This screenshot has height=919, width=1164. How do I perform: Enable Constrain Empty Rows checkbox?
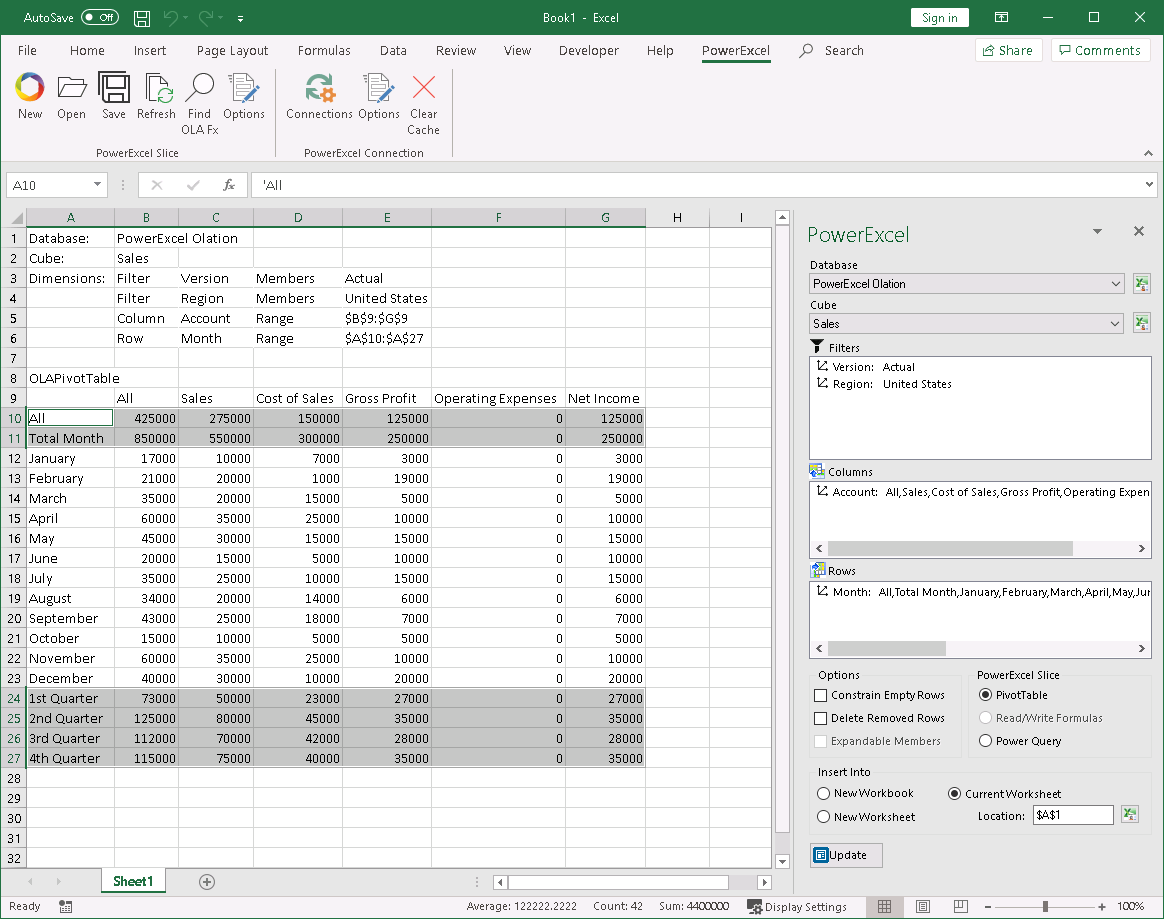pos(820,696)
